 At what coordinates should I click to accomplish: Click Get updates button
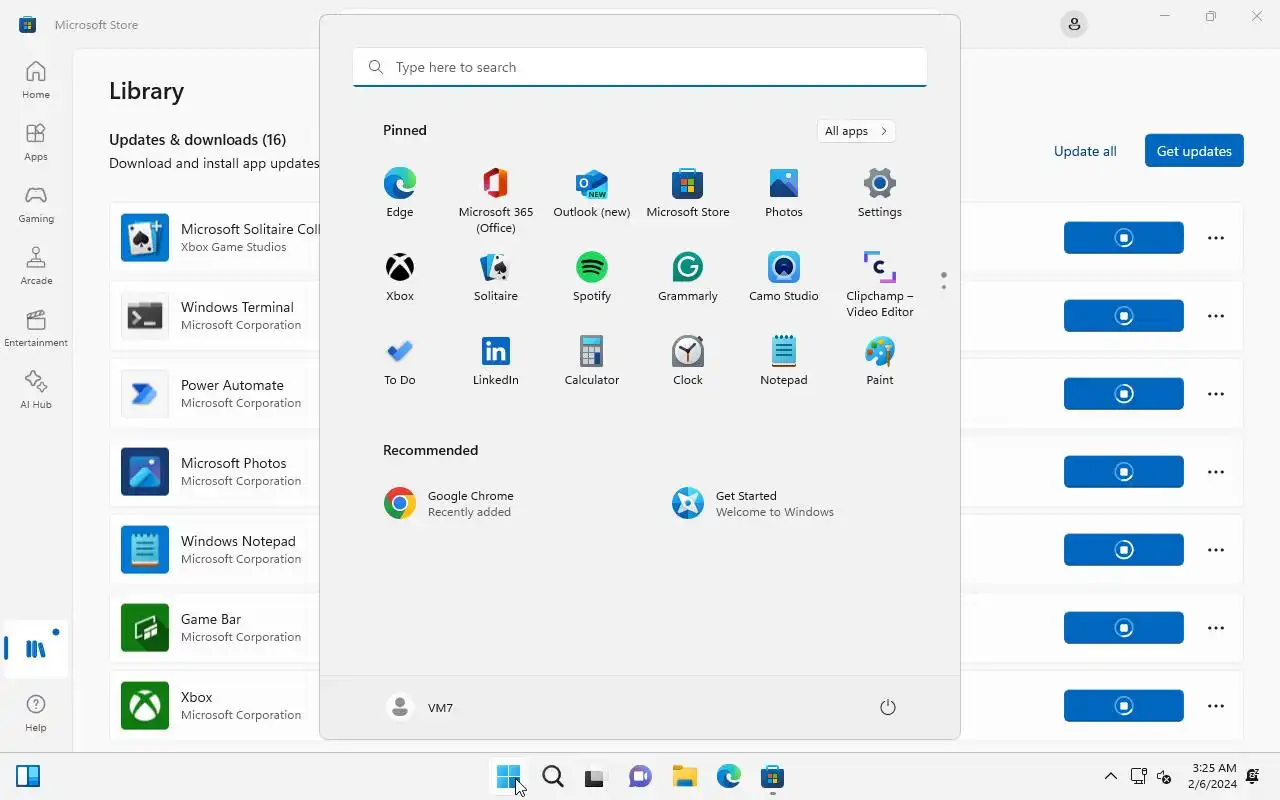[x=1194, y=151]
